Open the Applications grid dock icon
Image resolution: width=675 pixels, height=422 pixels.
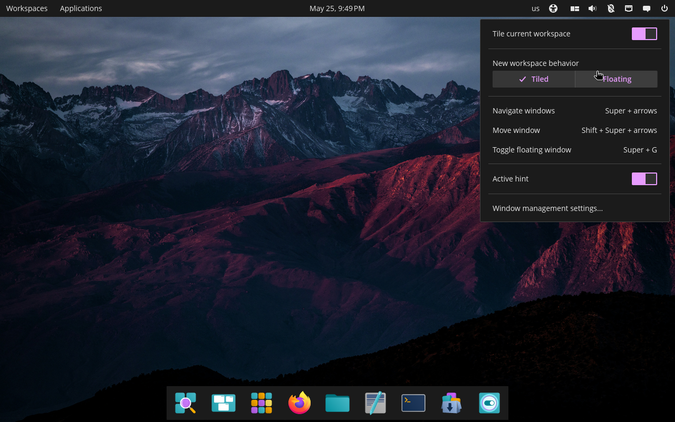tap(261, 403)
